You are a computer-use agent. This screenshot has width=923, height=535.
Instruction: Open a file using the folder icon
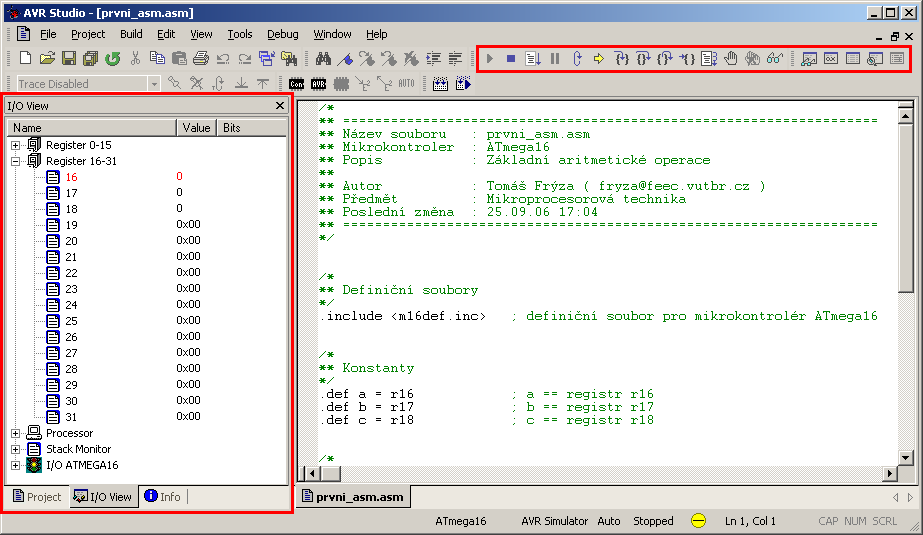click(47, 58)
